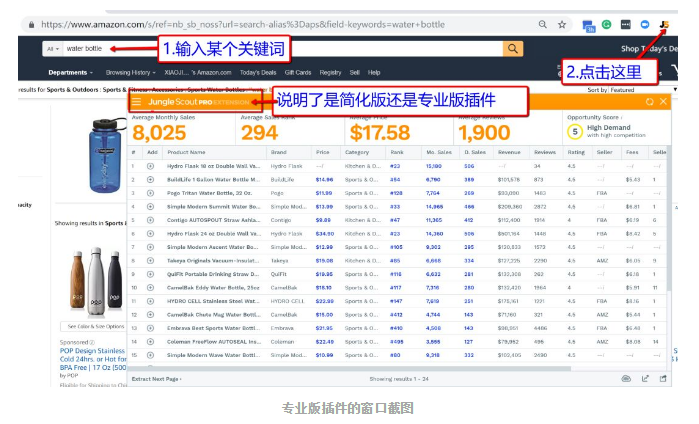Close the Jungle Scout extension window
Viewport: 699px width, 424px height.
point(663,102)
